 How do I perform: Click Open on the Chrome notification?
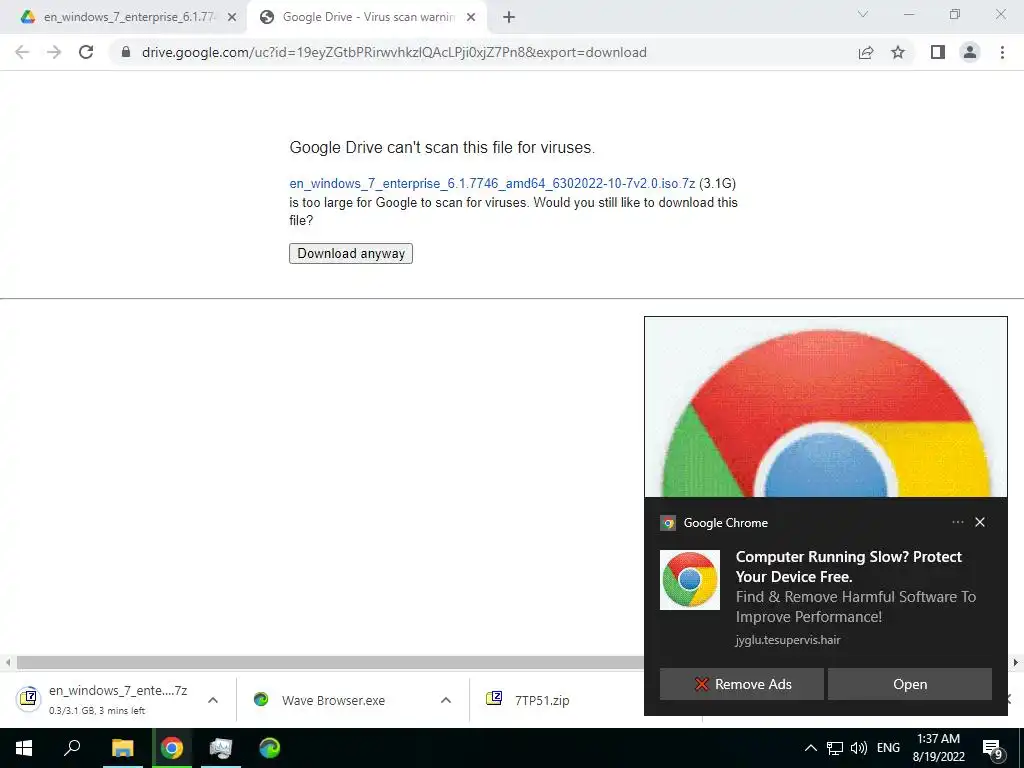click(910, 684)
